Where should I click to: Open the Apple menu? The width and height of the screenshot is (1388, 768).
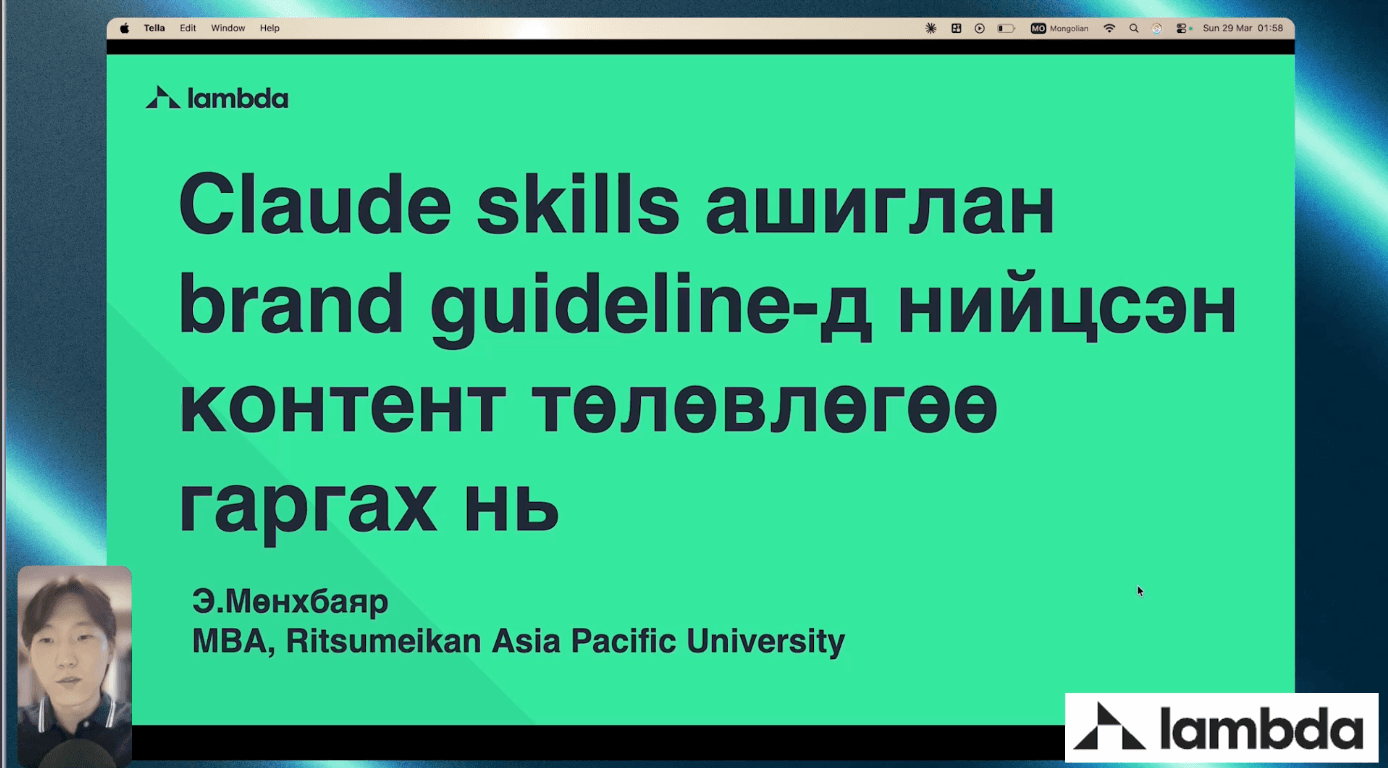[123, 28]
